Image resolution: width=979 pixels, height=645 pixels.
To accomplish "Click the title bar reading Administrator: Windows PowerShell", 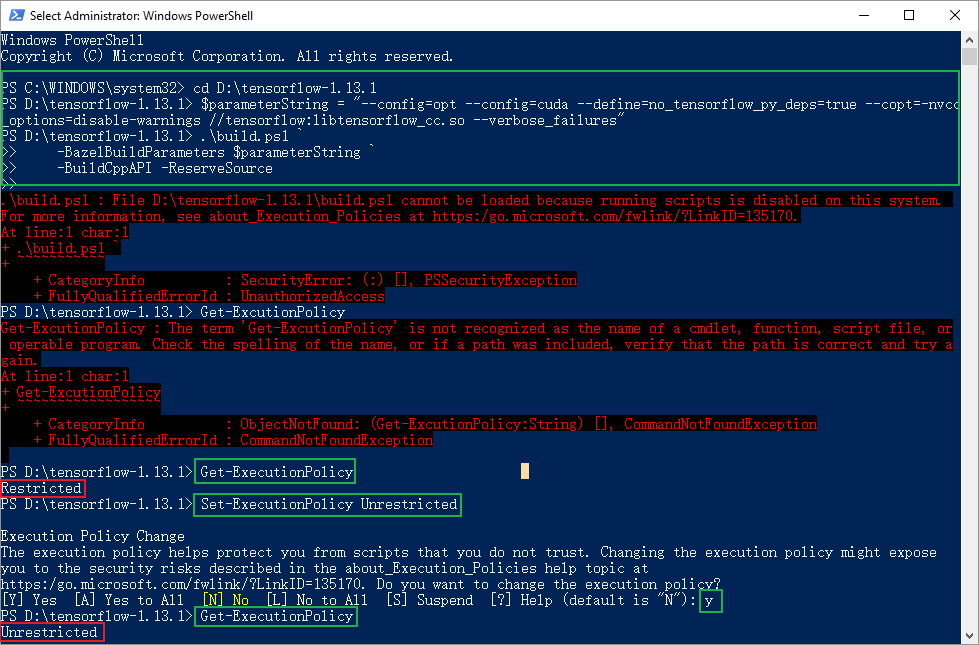I will click(x=140, y=15).
